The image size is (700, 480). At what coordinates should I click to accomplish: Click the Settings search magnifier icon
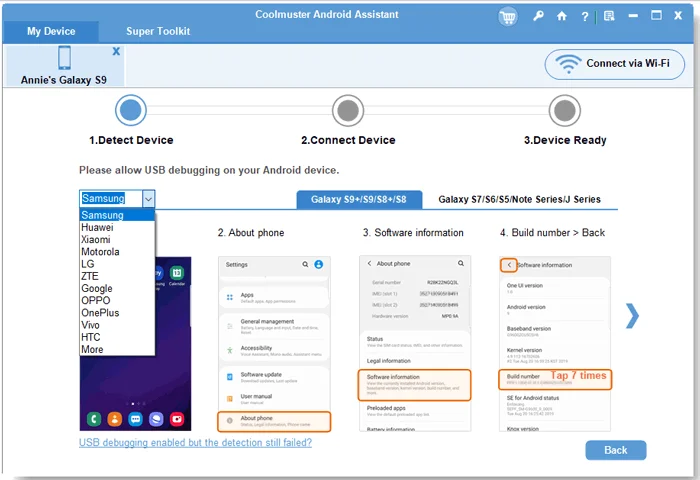click(305, 264)
